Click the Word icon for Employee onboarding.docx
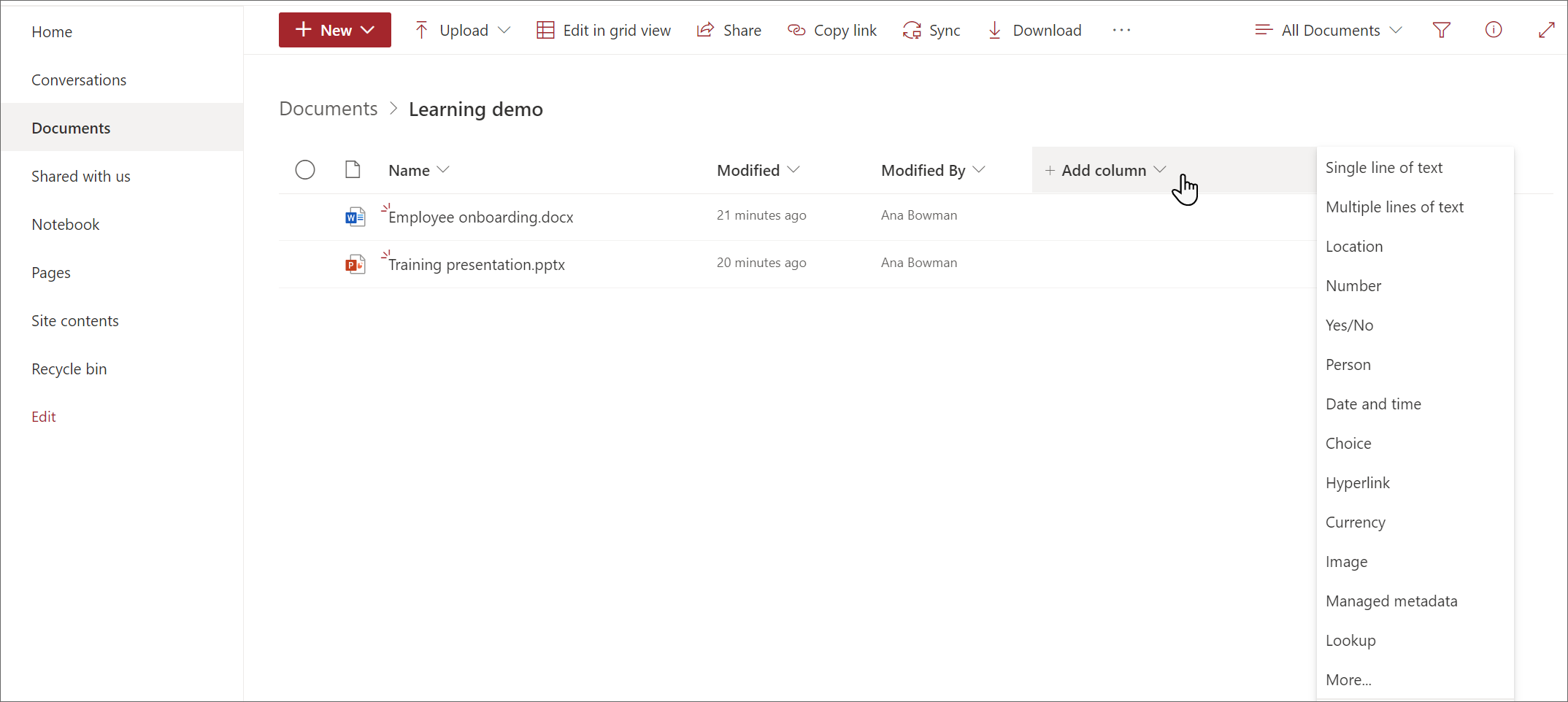 [356, 217]
